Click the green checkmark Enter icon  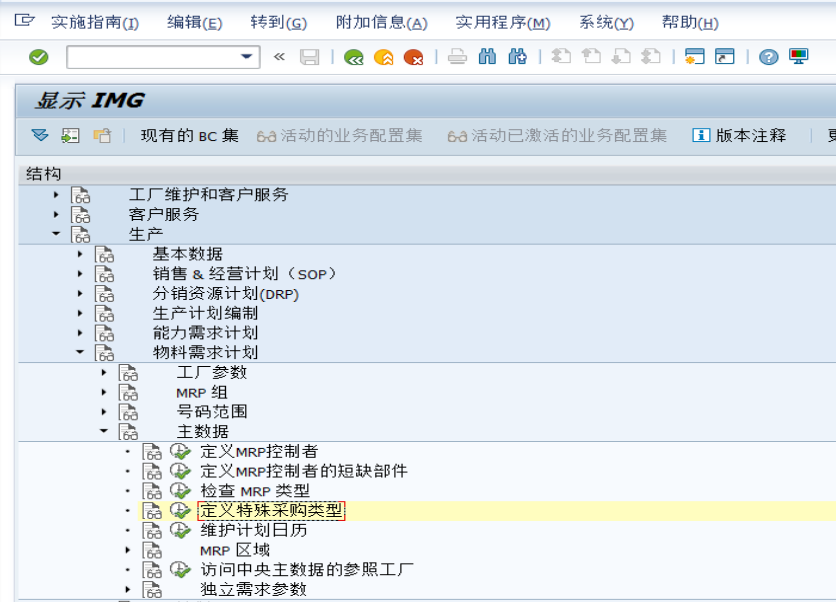click(38, 57)
